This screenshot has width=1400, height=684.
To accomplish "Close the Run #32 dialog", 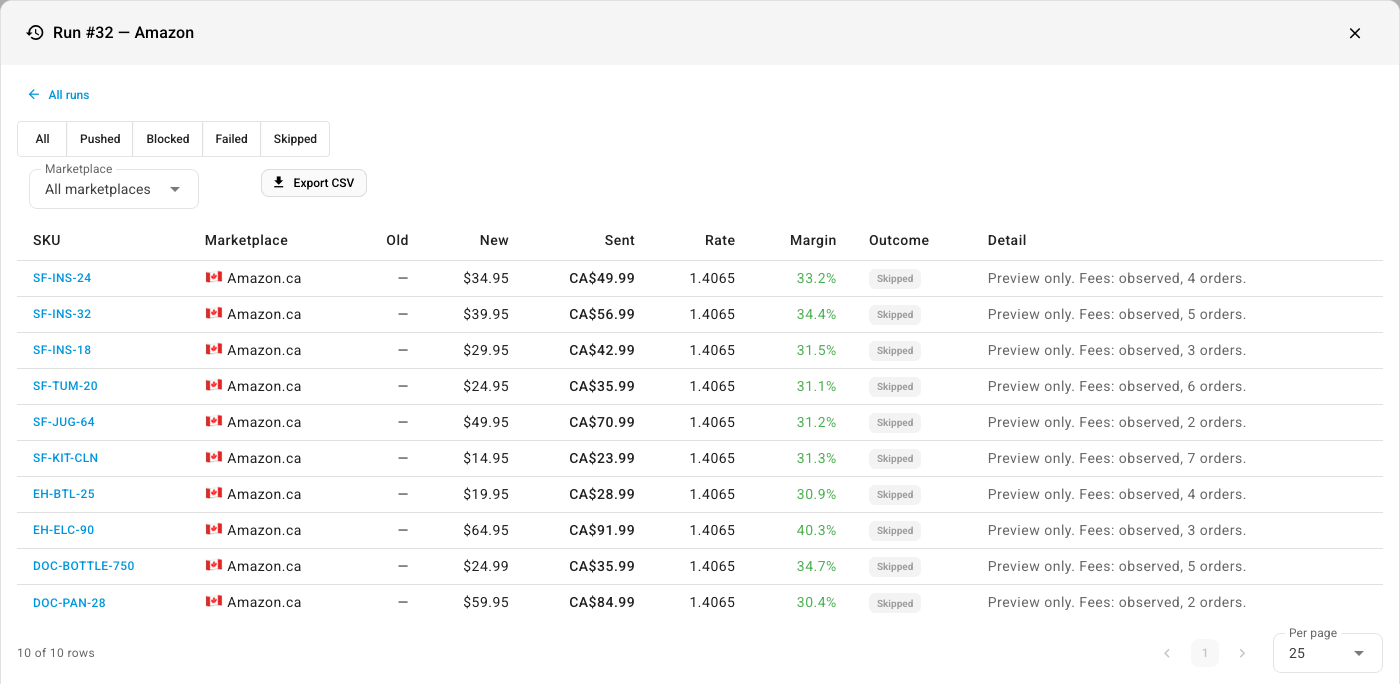I will click(x=1355, y=33).
